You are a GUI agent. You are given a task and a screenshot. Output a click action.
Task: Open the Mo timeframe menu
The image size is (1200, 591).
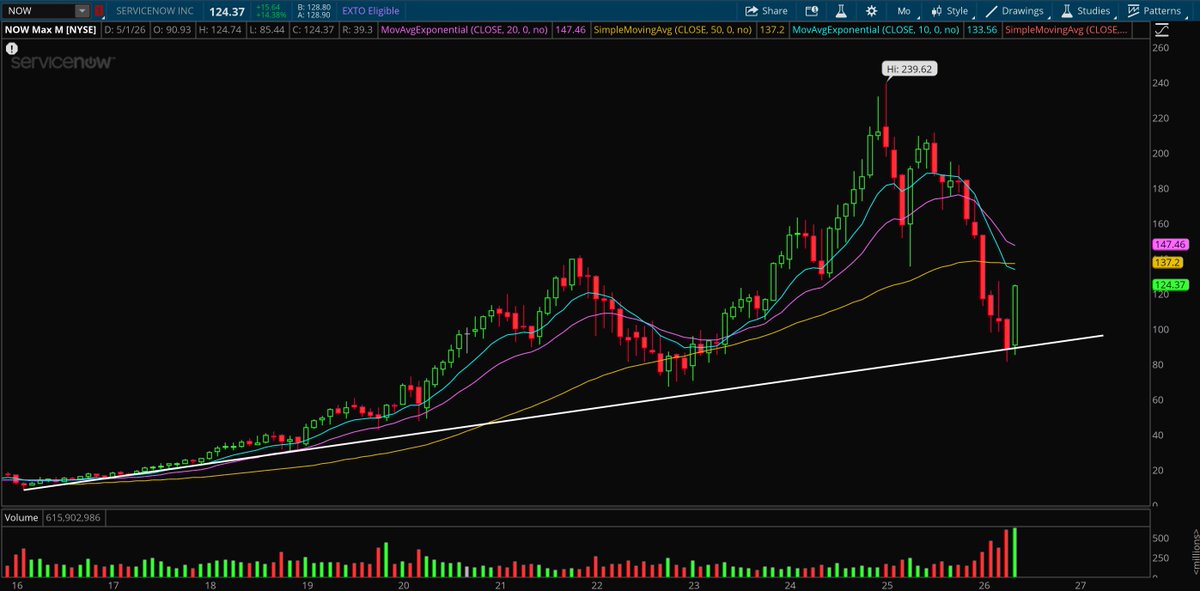(904, 11)
